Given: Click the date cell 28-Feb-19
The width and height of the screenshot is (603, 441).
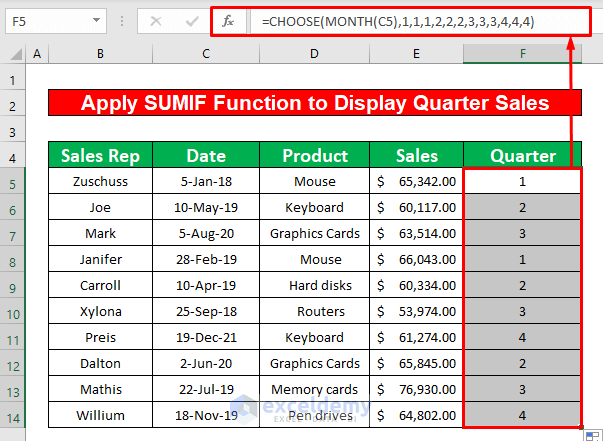Looking at the screenshot, I should point(205,259).
